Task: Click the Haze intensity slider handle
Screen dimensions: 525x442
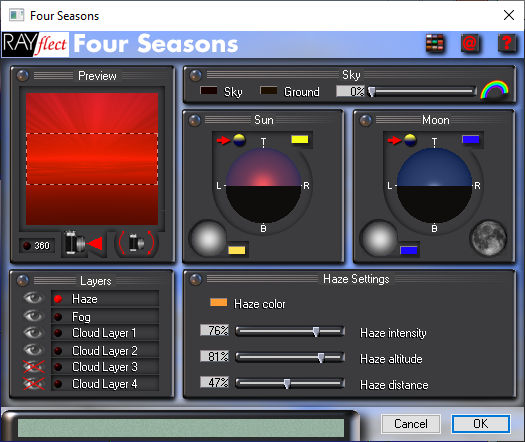Action: click(x=316, y=332)
